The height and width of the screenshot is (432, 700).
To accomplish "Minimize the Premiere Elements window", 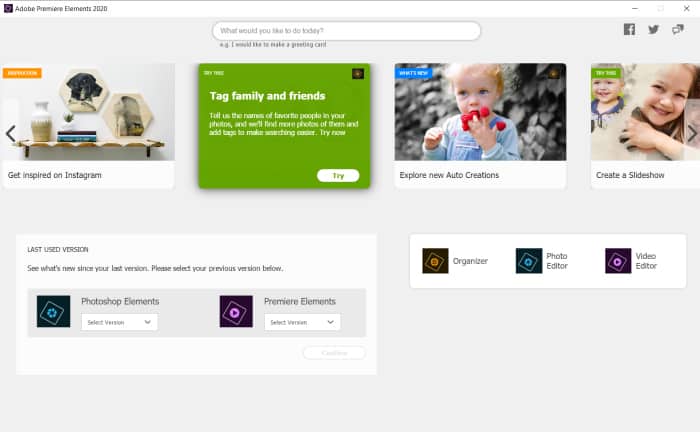I will pos(635,8).
